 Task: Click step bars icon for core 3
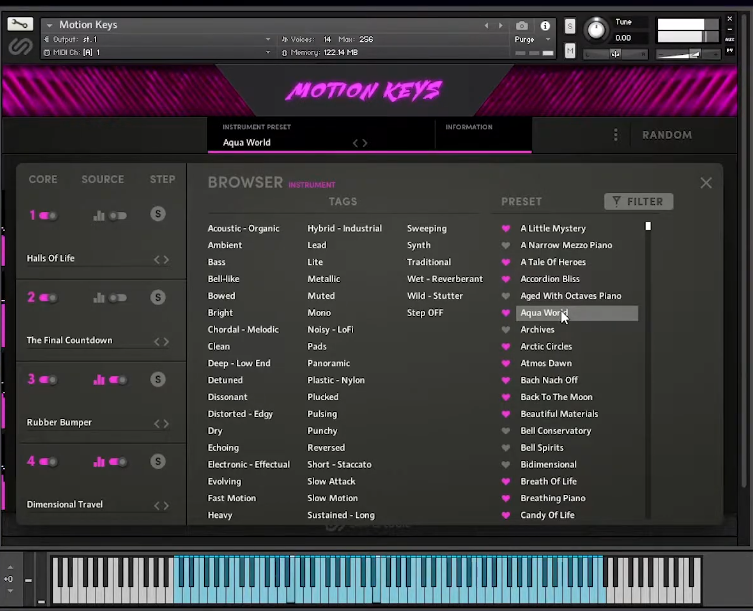tap(99, 380)
